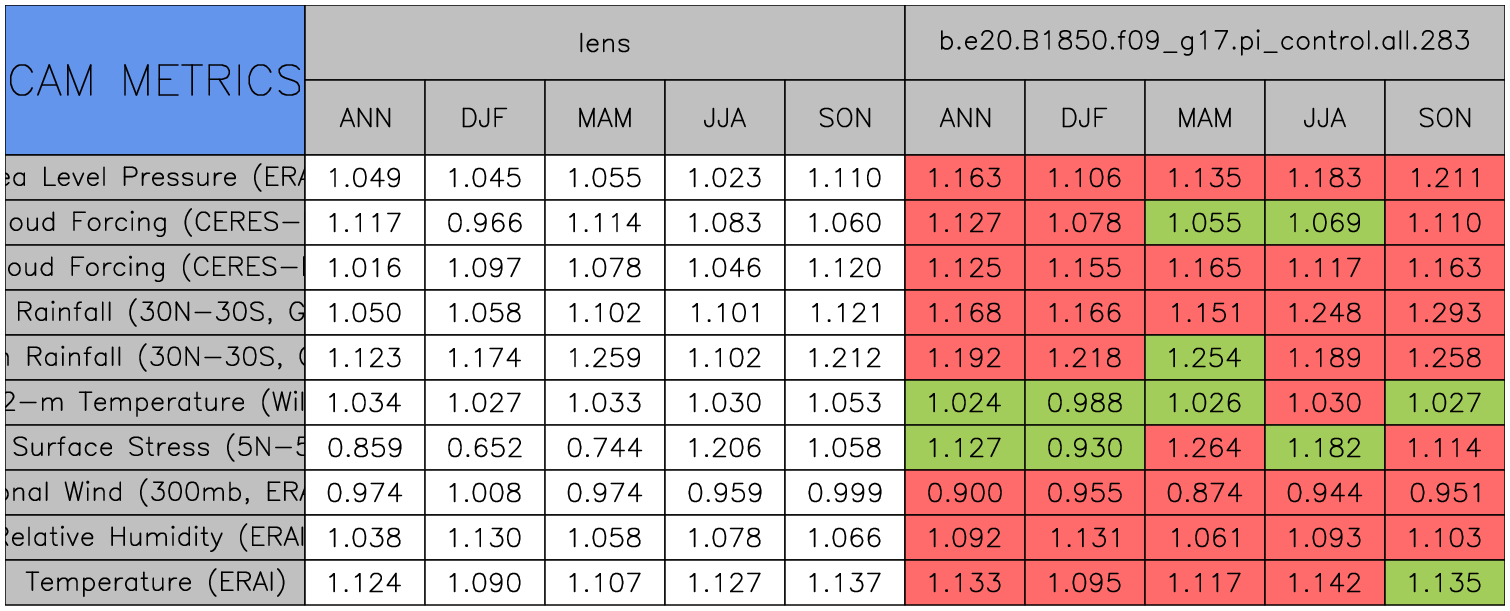The width and height of the screenshot is (1510, 611).
Task: Select the lens cell showing 0.652
Action: coord(484,447)
